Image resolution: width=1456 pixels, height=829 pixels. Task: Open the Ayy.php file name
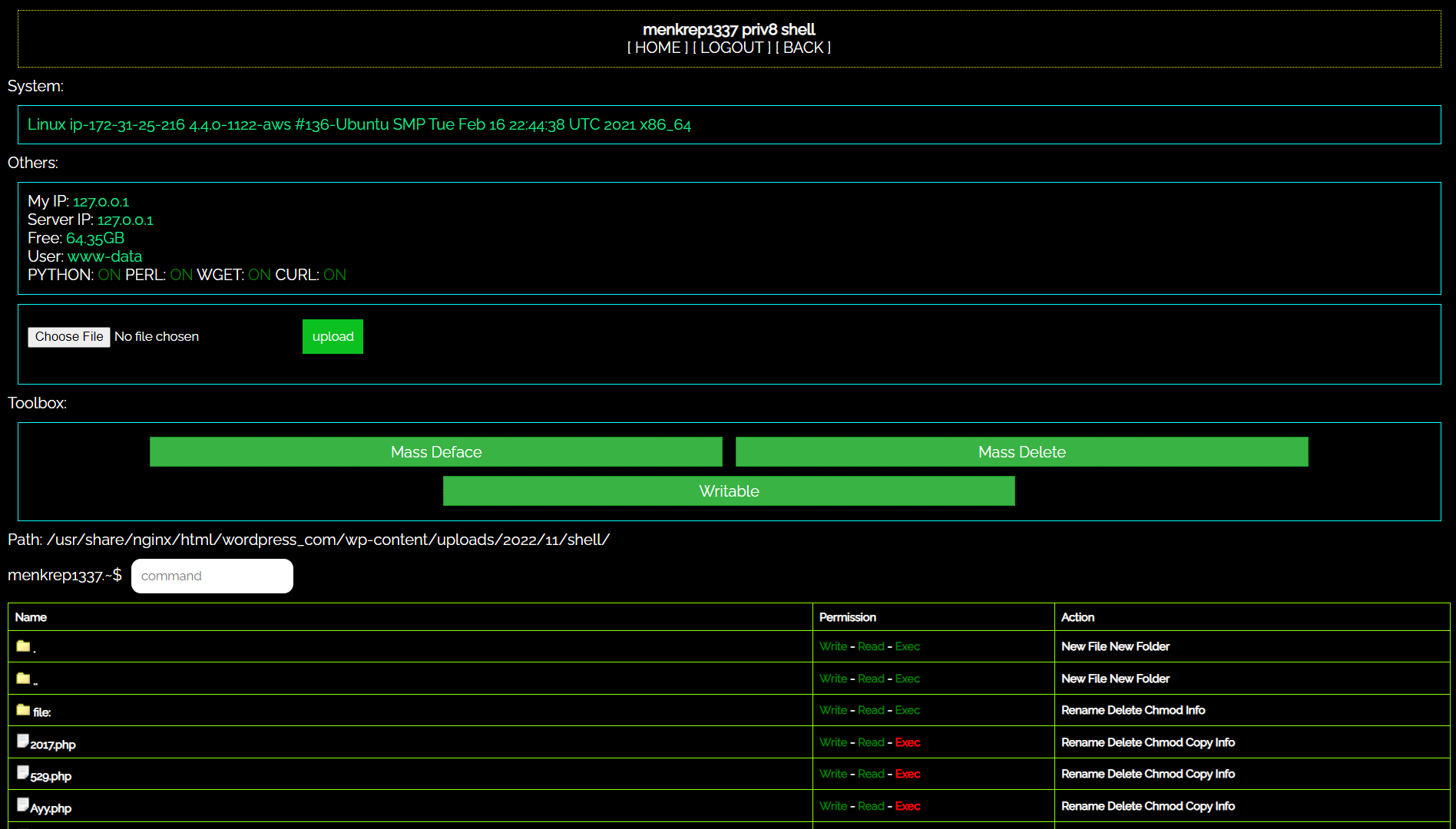pos(51,808)
